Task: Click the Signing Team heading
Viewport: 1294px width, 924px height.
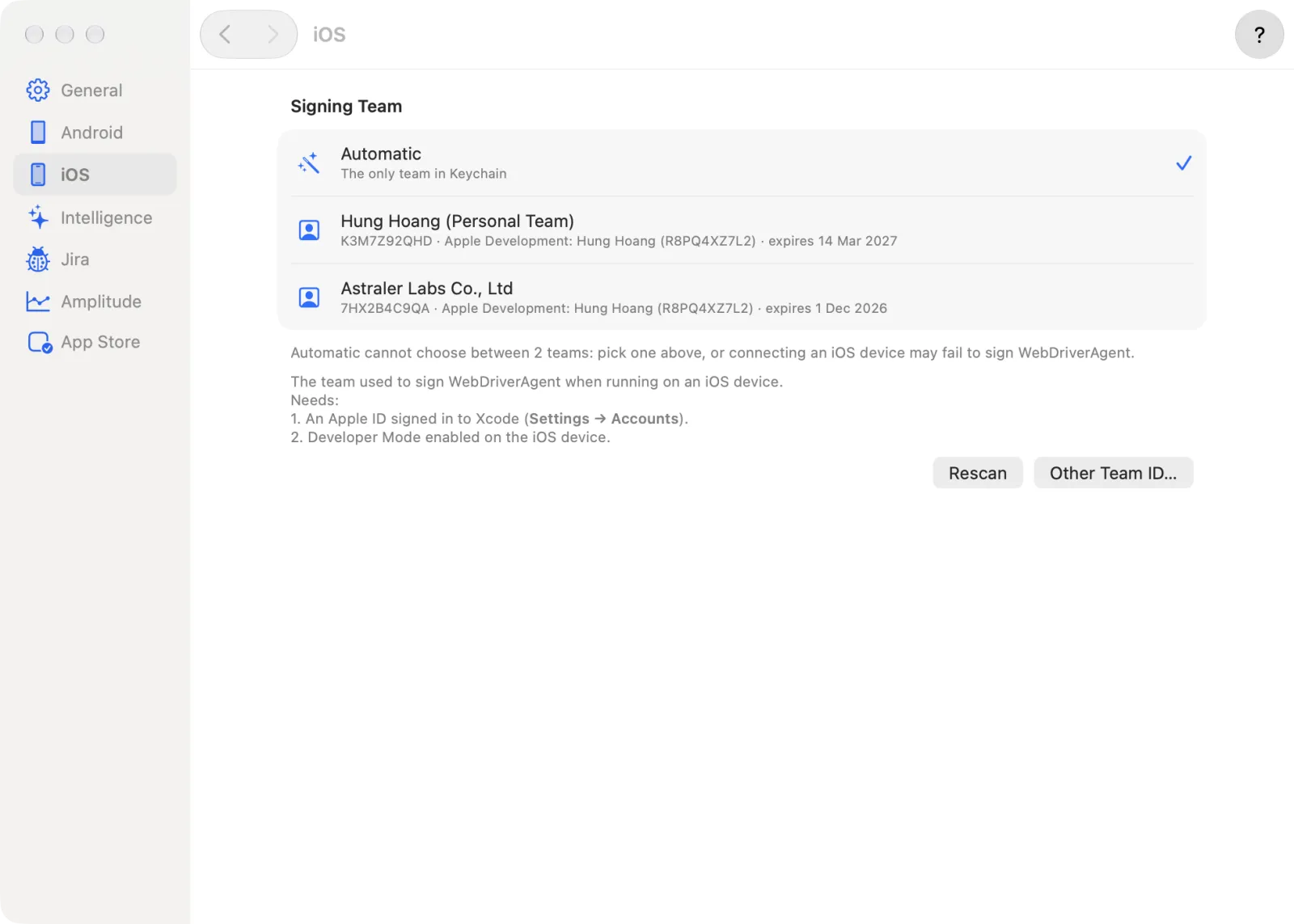Action: (346, 107)
